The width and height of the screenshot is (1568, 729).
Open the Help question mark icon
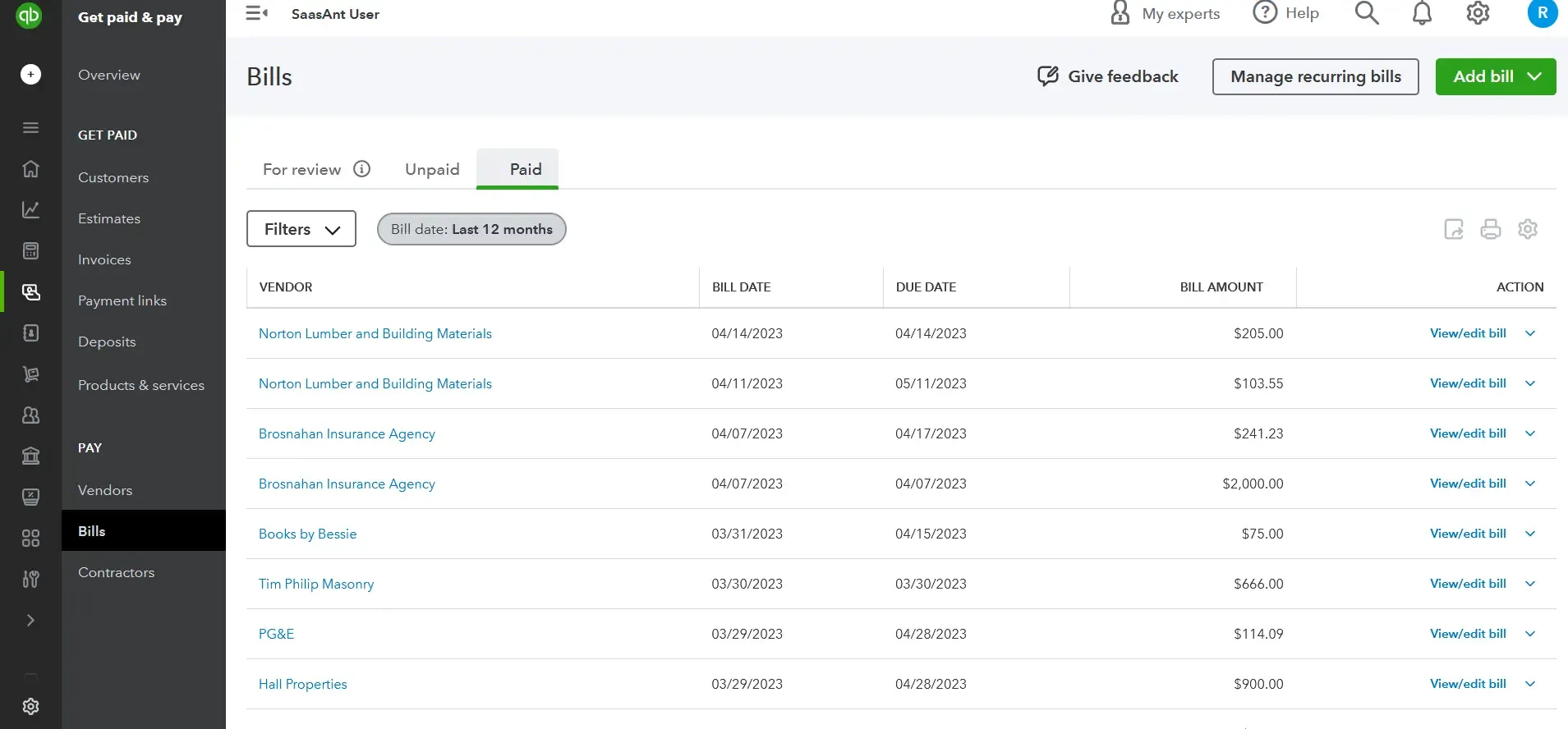[1265, 13]
